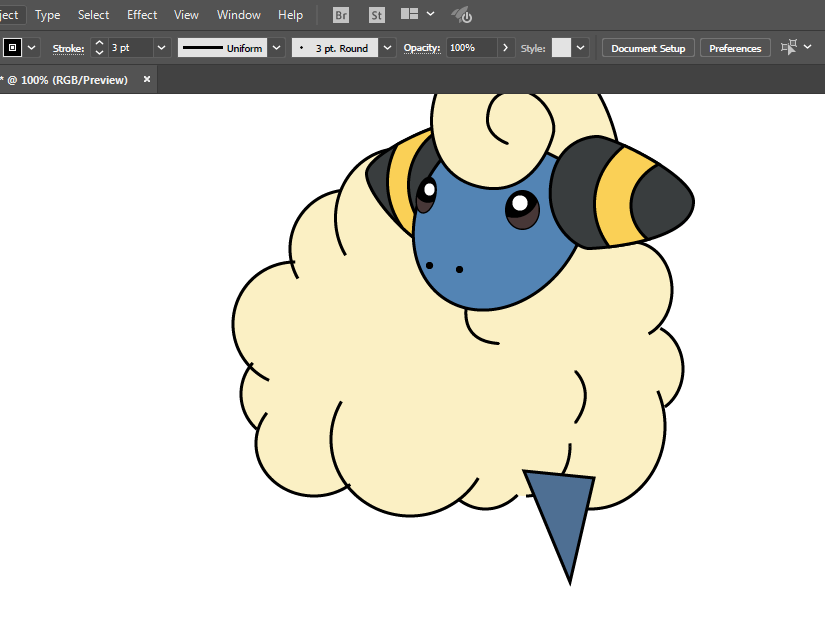Click the Document Setup button
The width and height of the screenshot is (825, 625).
[x=648, y=48]
